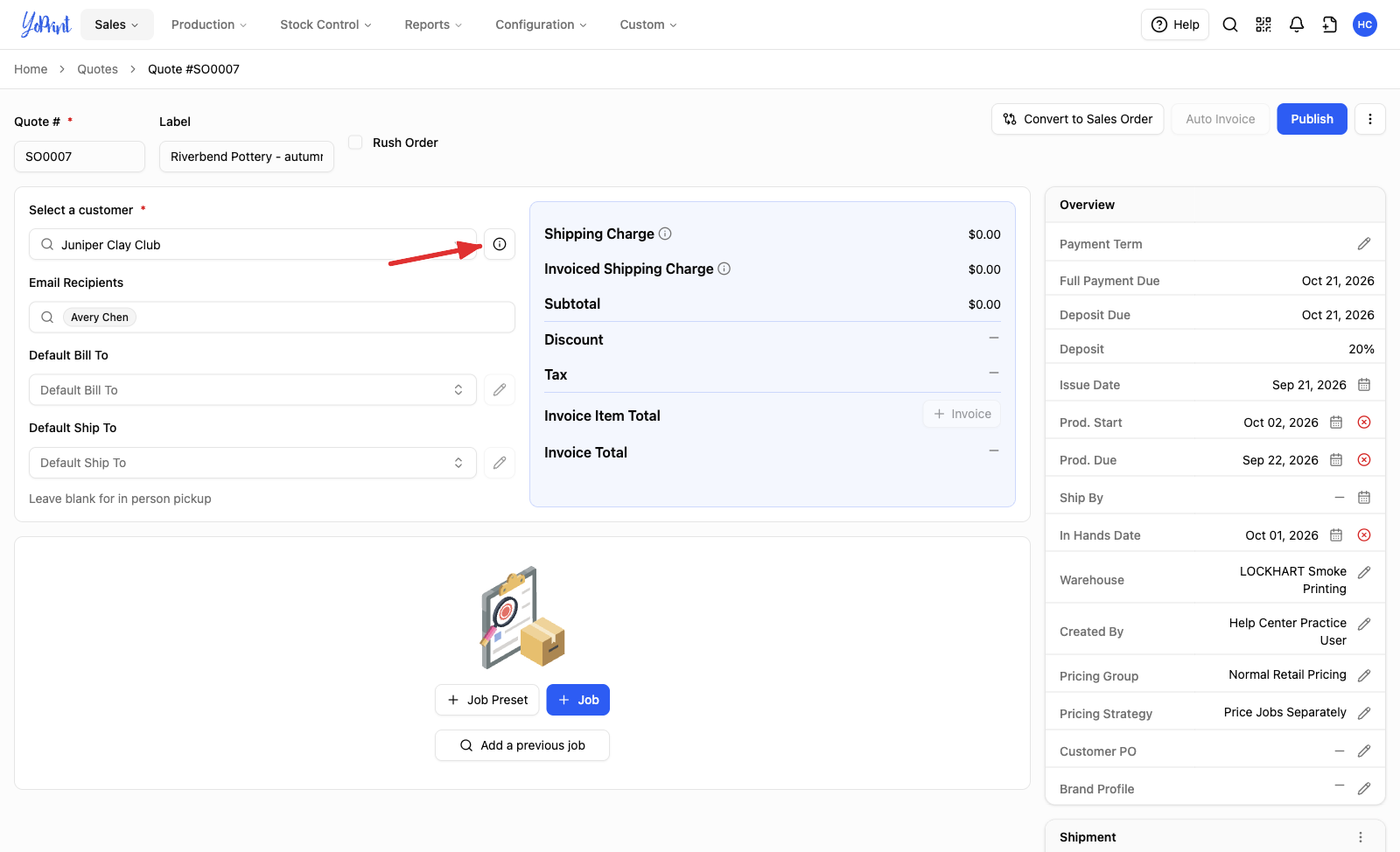This screenshot has width=1400, height=852.
Task: Open the Sales menu
Action: (x=117, y=24)
